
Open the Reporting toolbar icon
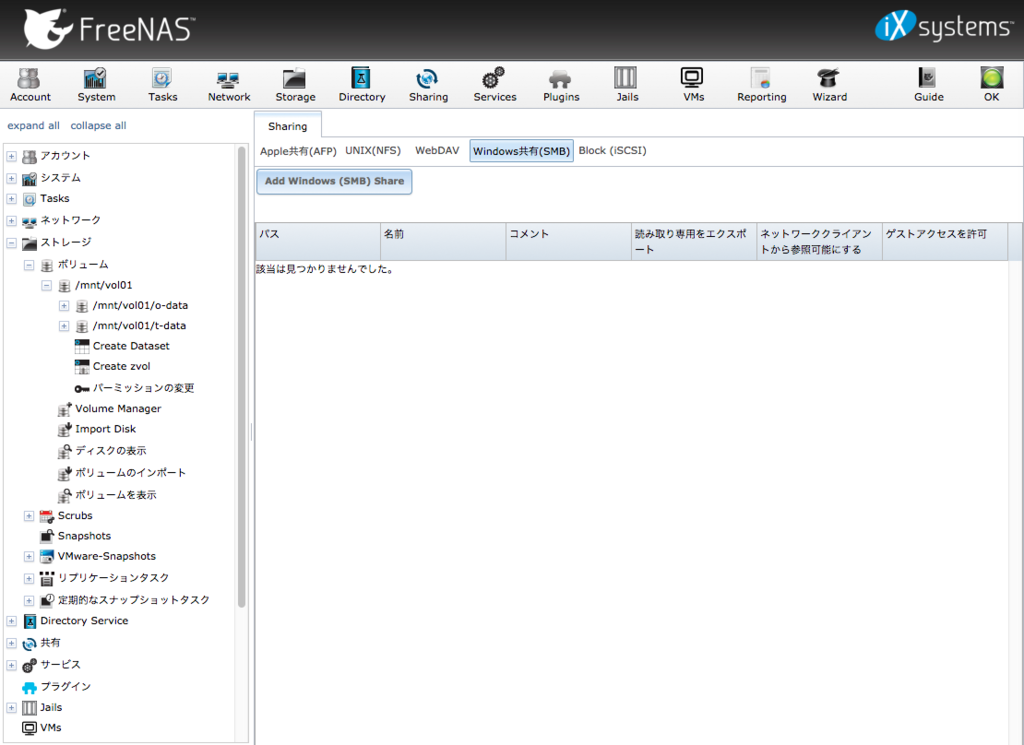tap(761, 86)
